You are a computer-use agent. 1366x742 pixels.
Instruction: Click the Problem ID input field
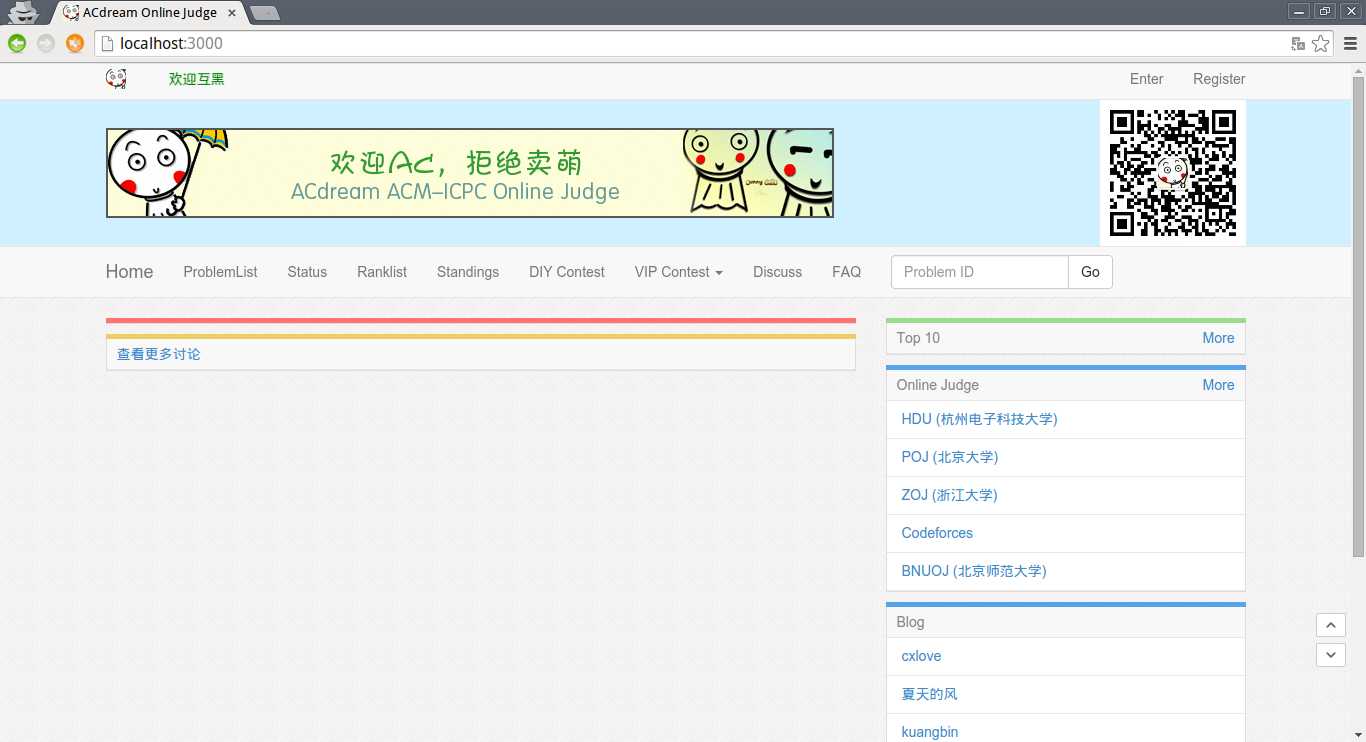(980, 272)
